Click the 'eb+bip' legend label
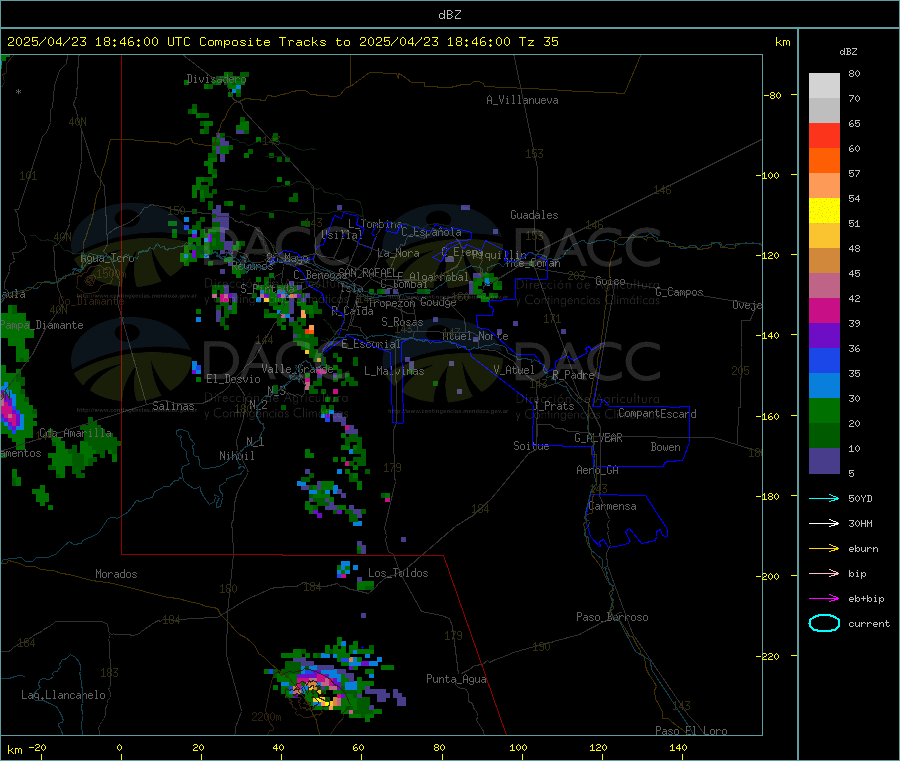Viewport: 900px width, 761px height. pos(866,599)
